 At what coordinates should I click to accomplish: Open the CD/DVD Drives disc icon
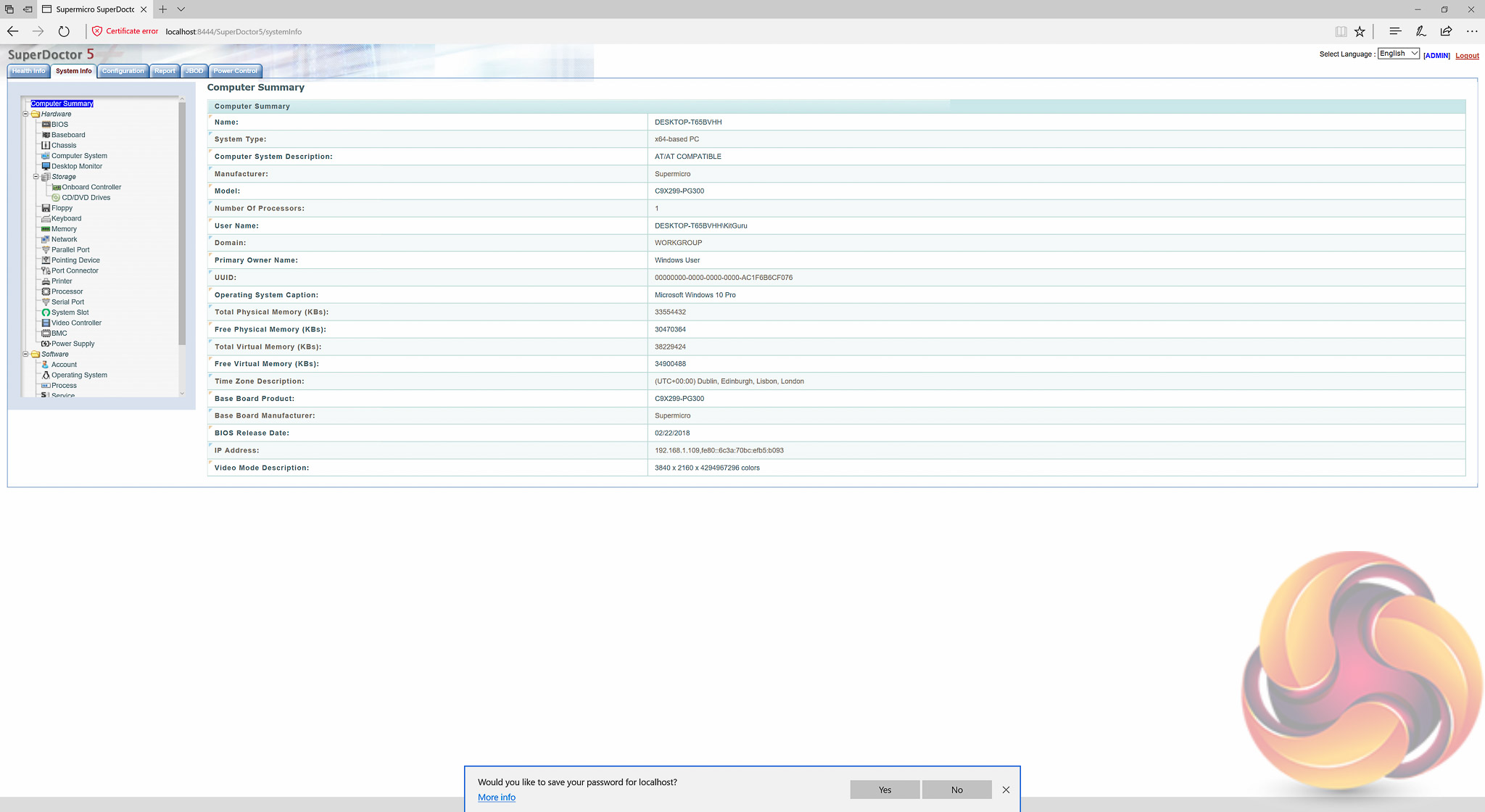56,197
